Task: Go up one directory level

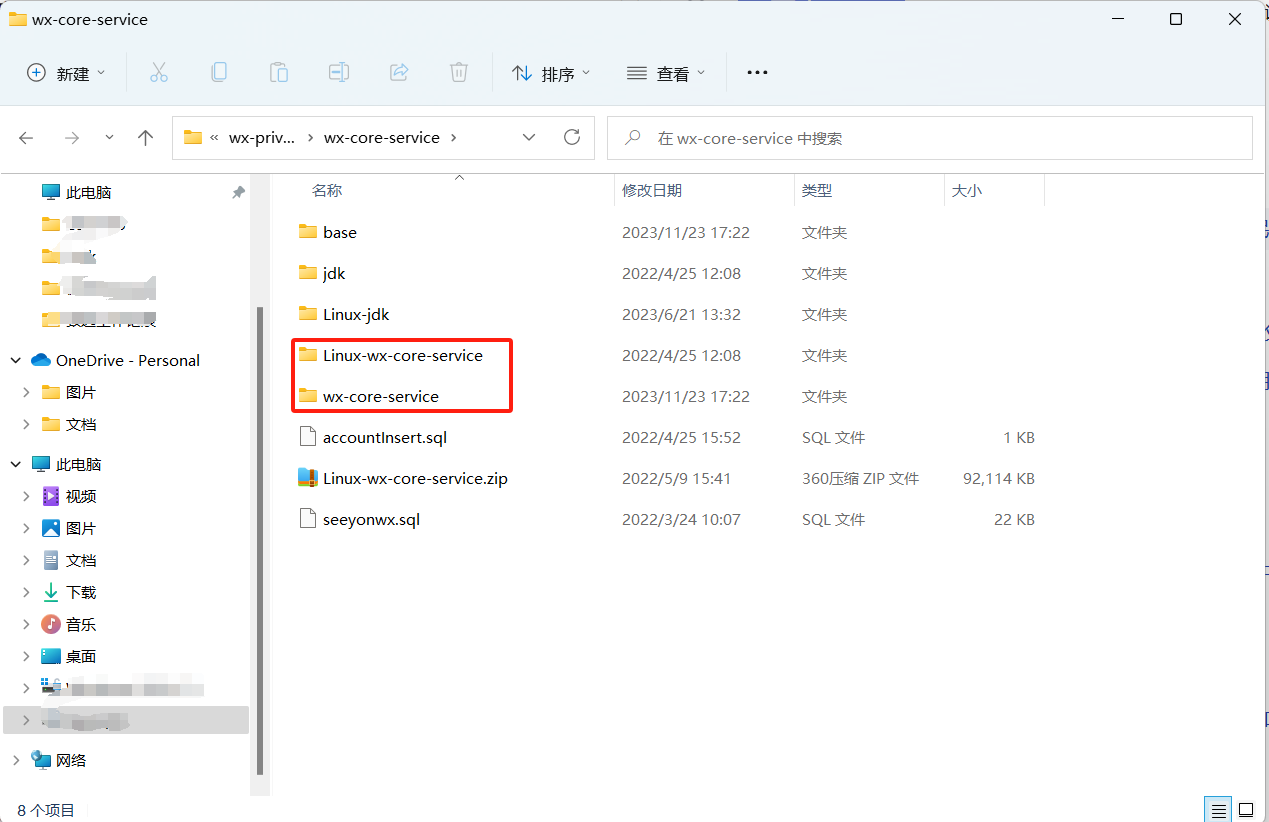Action: [146, 138]
